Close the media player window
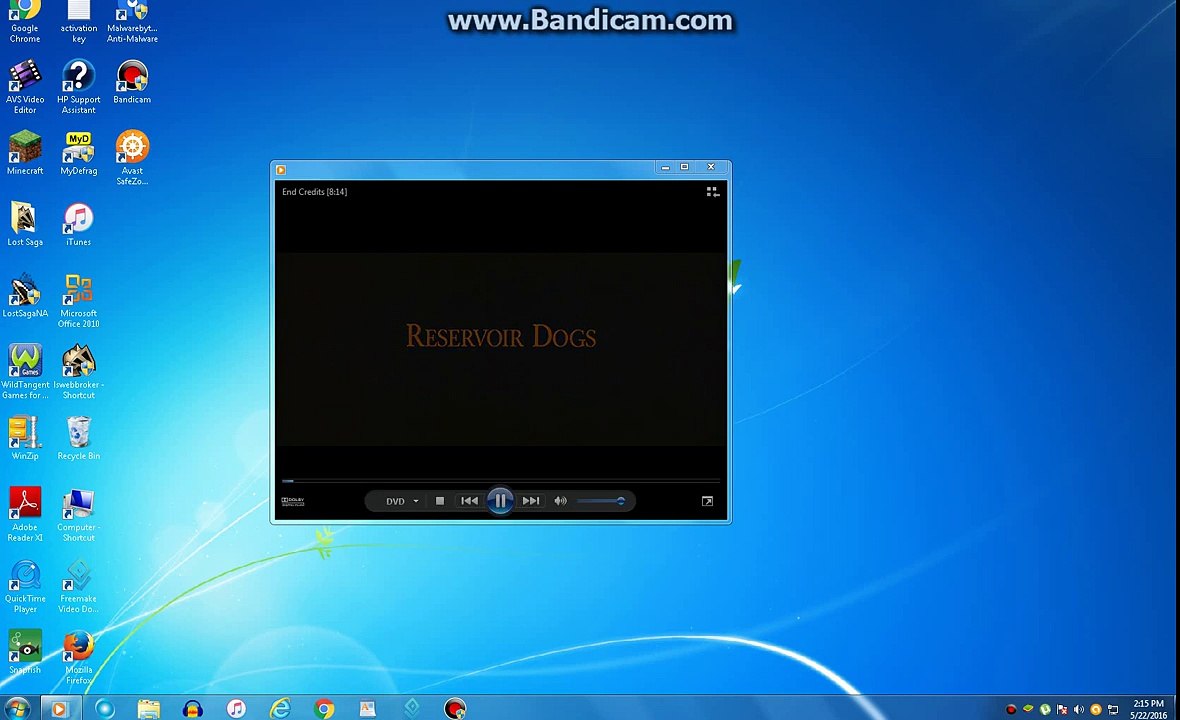The width and height of the screenshot is (1180, 720). coord(711,167)
